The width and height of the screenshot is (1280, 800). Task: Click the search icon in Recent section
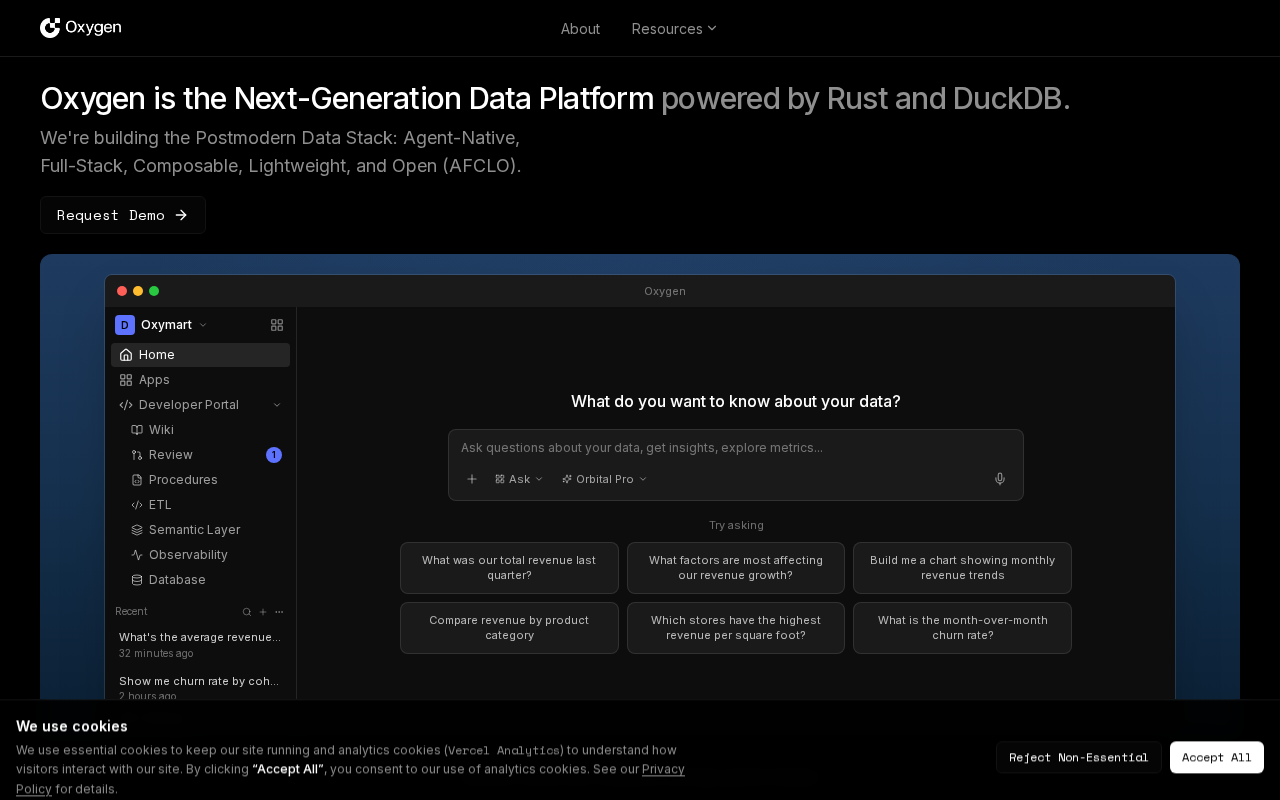pos(247,612)
